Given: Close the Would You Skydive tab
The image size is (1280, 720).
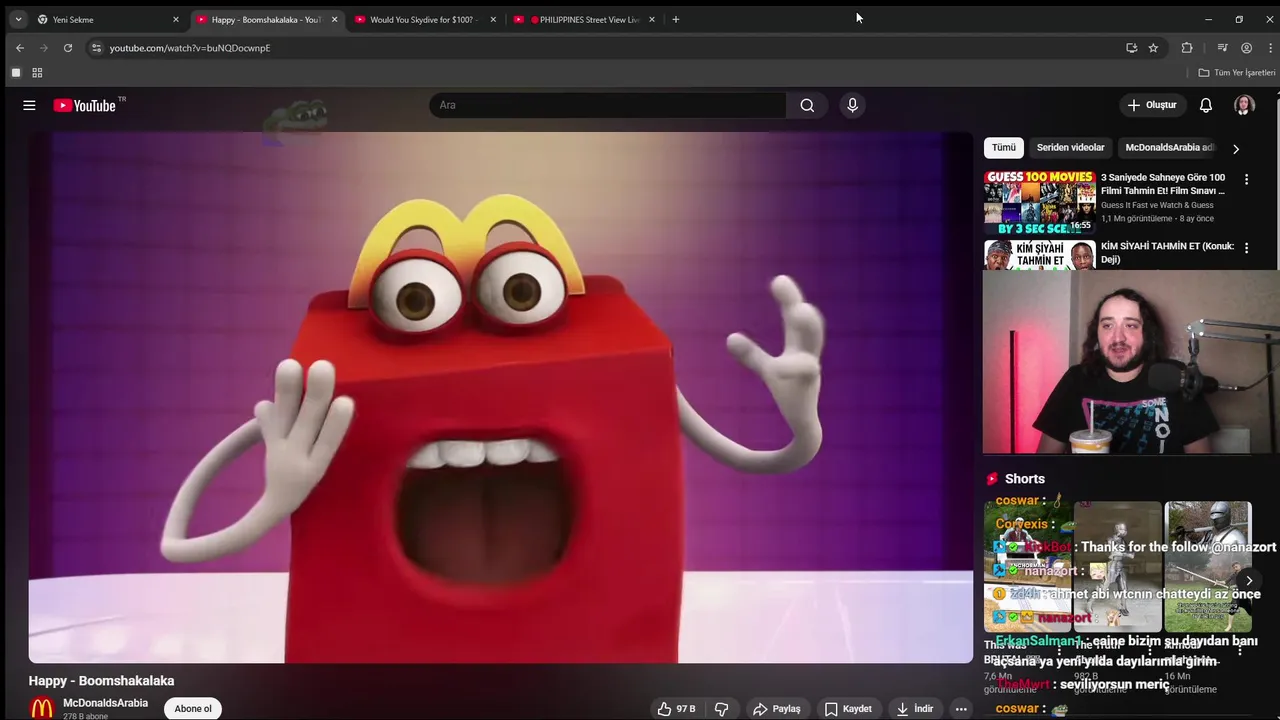Looking at the screenshot, I should pos(493,20).
